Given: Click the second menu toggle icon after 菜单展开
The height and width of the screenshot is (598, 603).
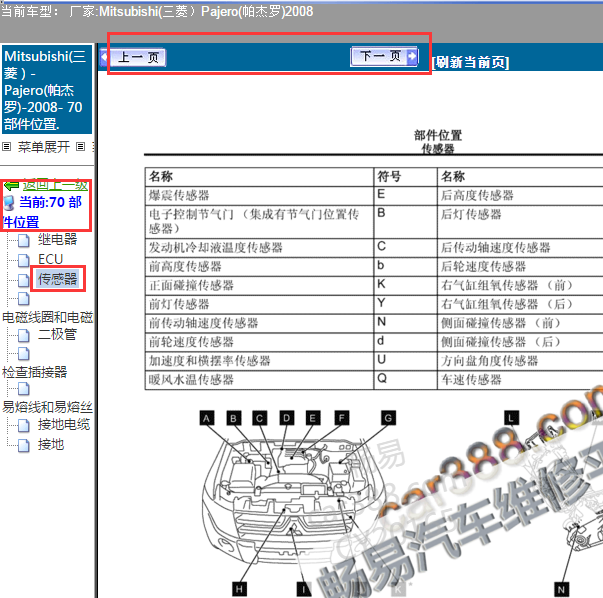Looking at the screenshot, I should coord(80,147).
